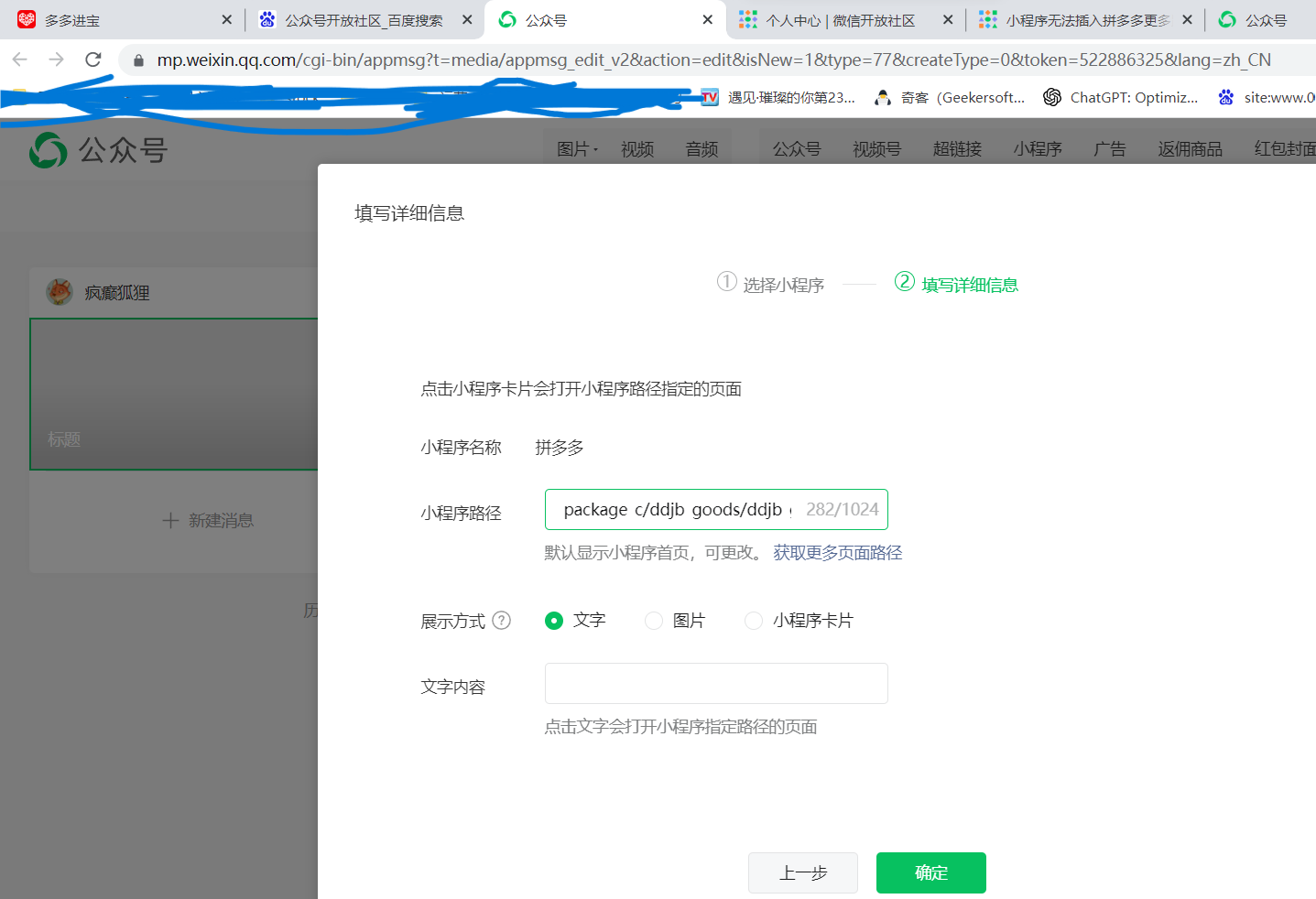Click the 疯癫狐狸 account avatar
The width and height of the screenshot is (1316, 899).
pos(60,292)
